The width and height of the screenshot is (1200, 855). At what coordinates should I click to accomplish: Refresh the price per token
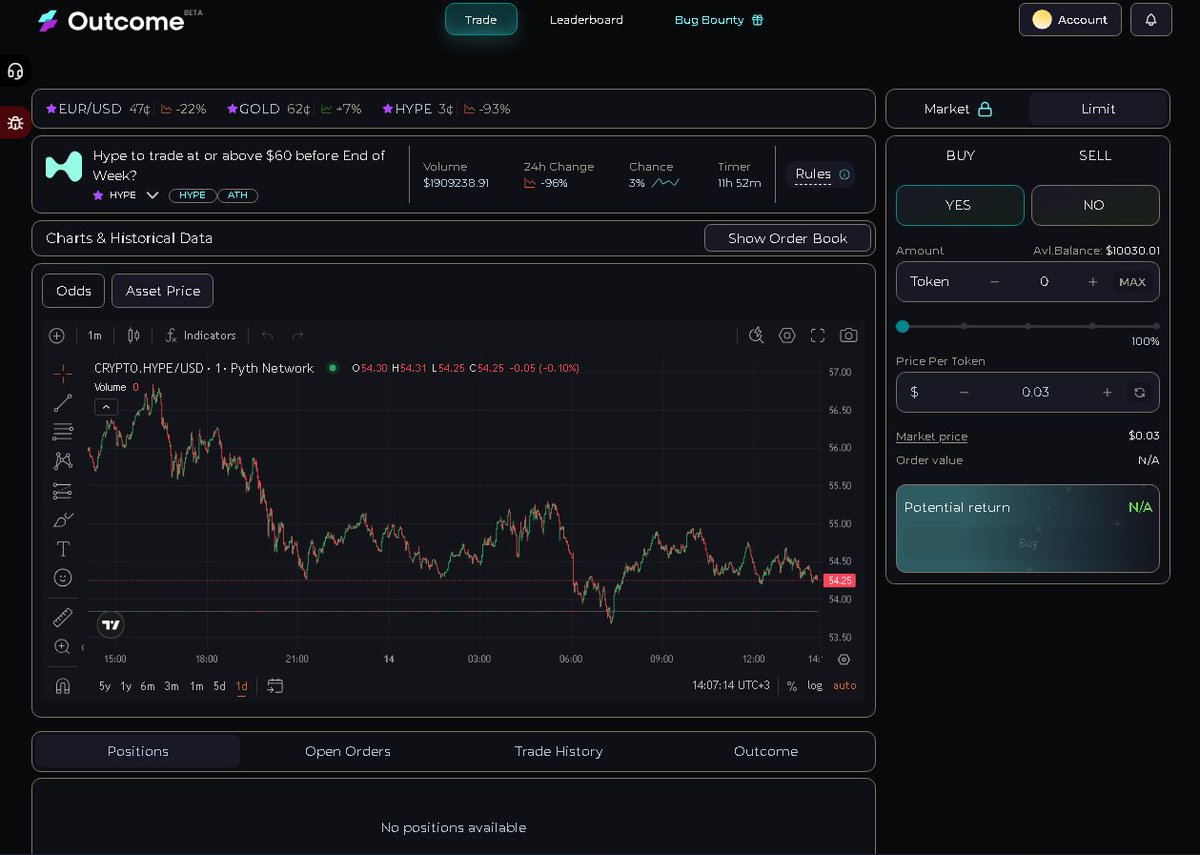1139,393
